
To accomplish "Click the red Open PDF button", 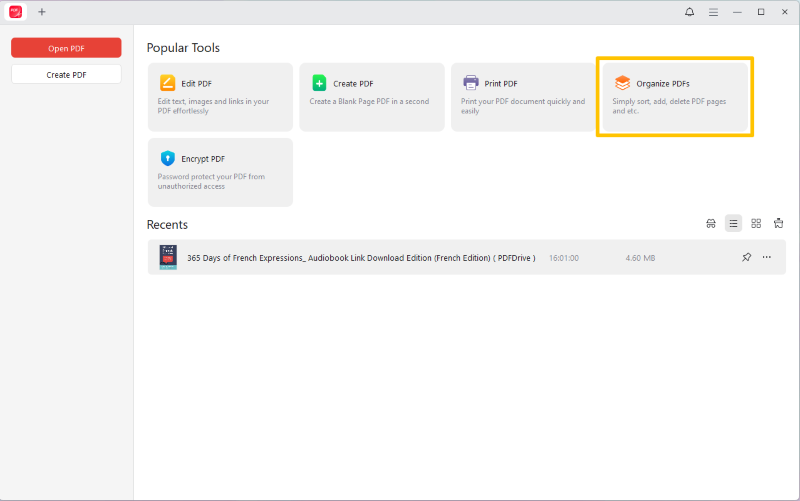I will [66, 48].
